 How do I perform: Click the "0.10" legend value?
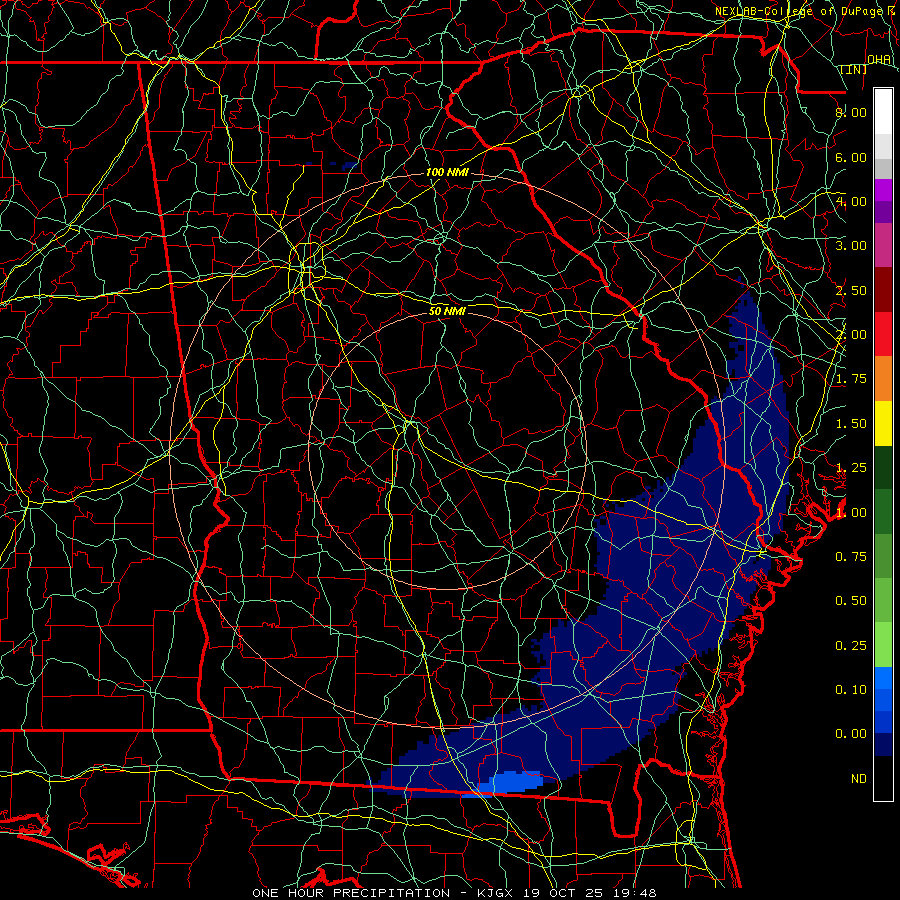point(851,690)
